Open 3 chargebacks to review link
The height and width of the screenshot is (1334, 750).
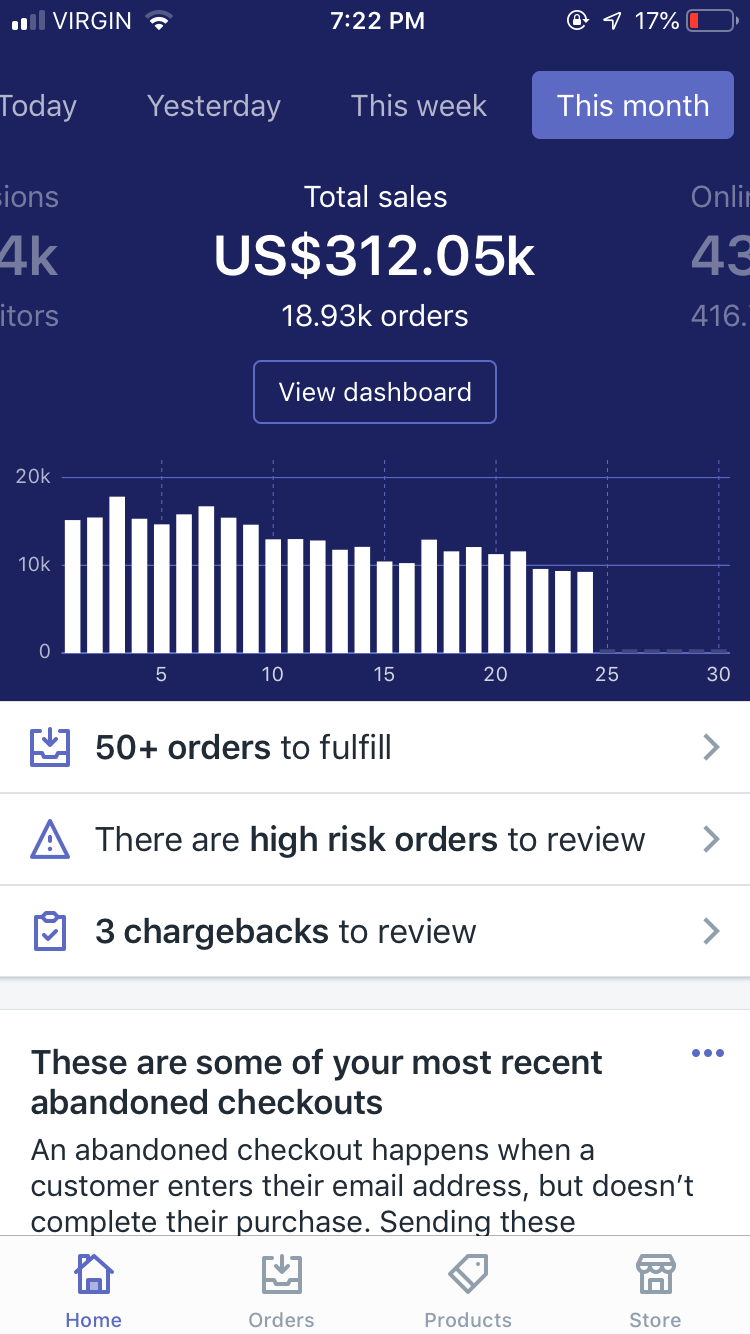285,931
